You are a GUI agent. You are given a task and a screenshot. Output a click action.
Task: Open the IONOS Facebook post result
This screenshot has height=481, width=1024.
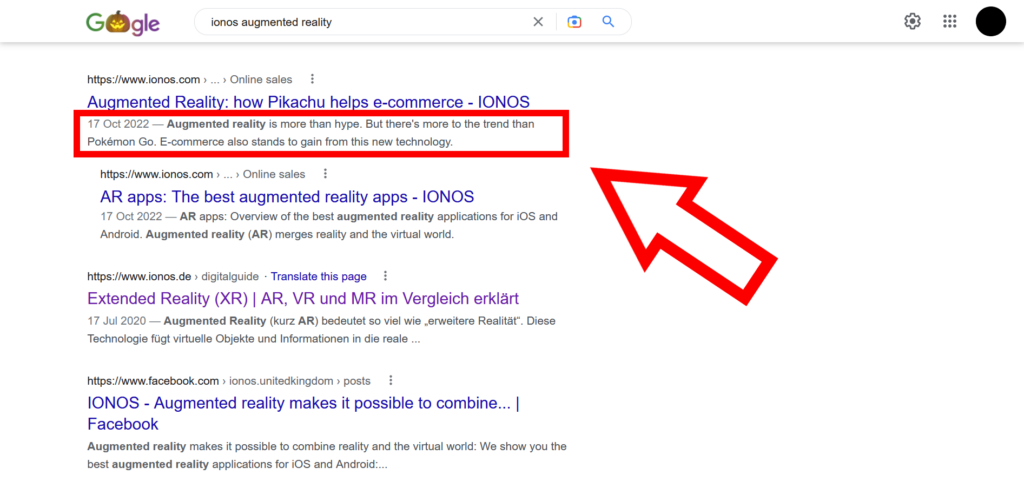[302, 402]
